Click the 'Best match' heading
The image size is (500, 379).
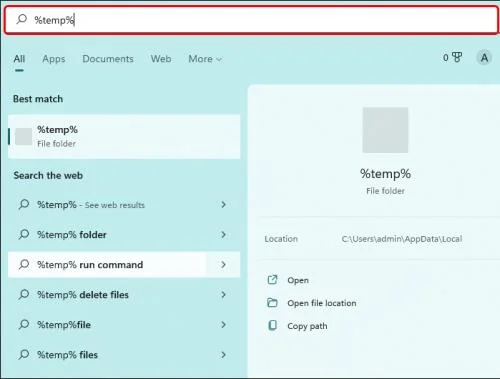(x=38, y=99)
